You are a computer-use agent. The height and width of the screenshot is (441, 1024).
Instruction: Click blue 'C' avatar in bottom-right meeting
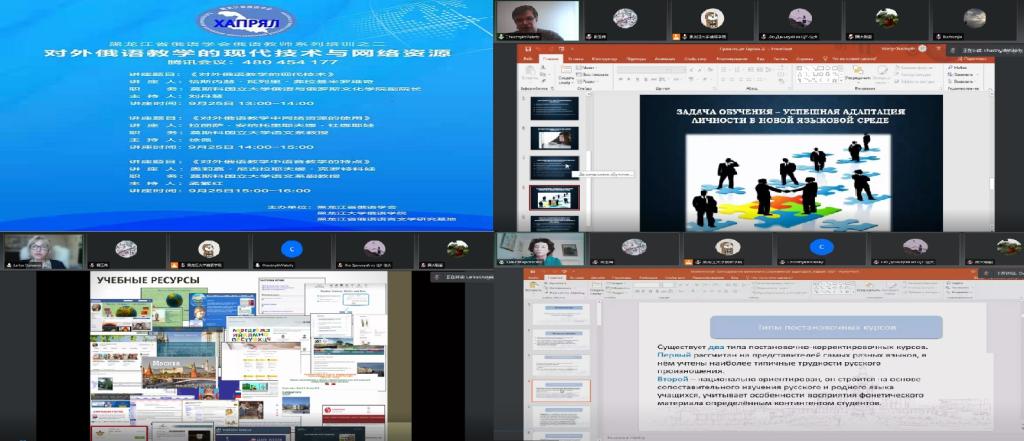(x=820, y=247)
